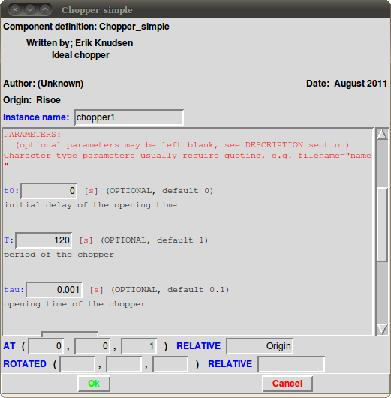Edit the Instance name field

pos(129,117)
